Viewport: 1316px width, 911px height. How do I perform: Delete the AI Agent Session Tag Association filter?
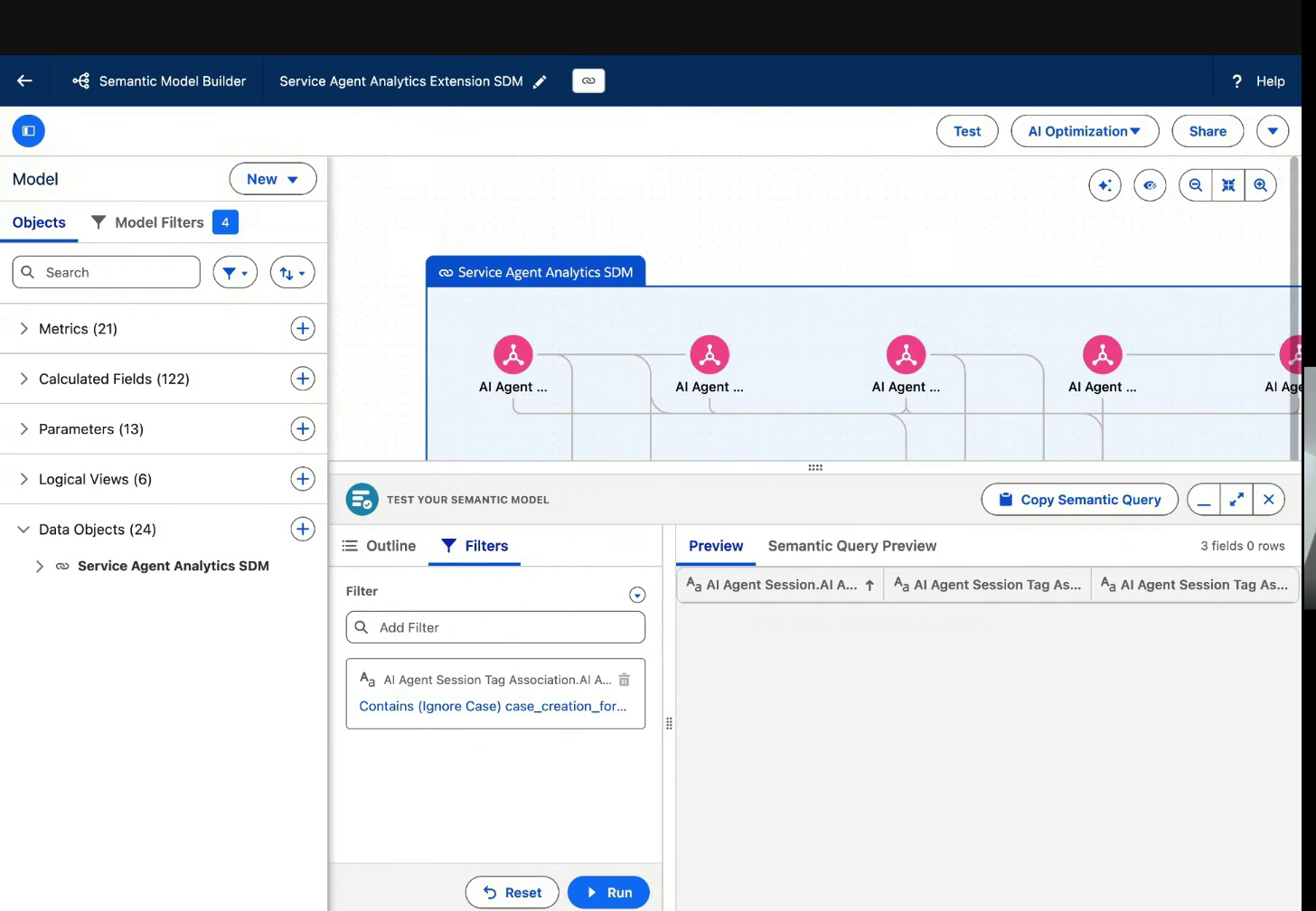click(624, 680)
